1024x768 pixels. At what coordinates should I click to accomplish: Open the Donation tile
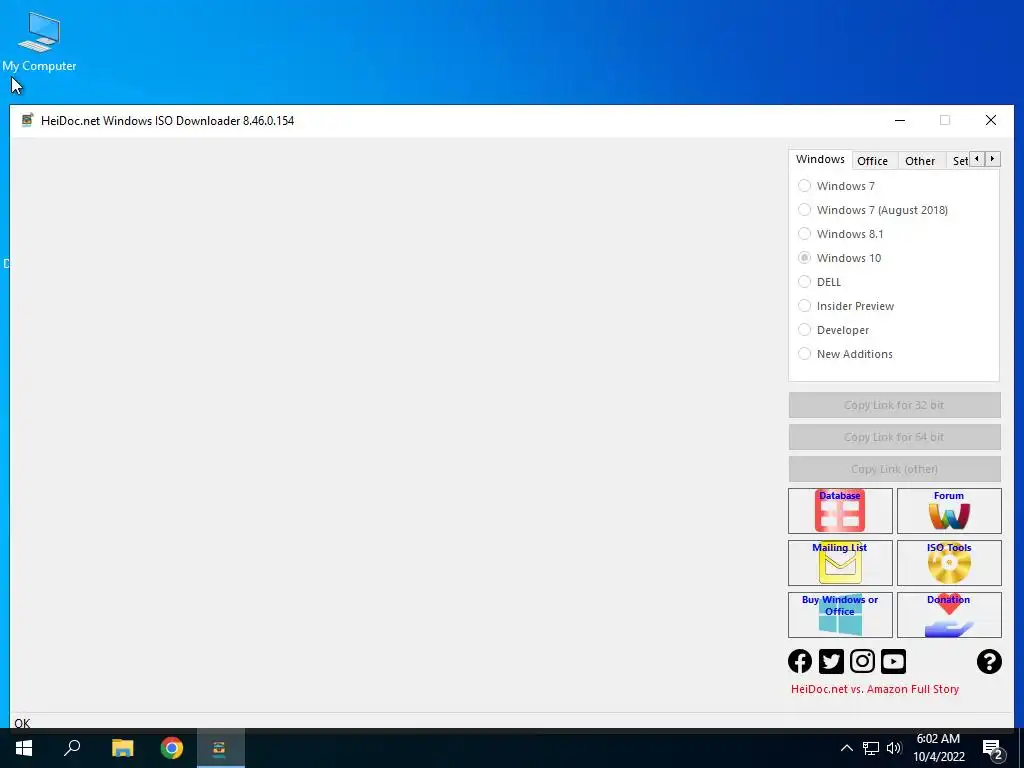[x=949, y=615]
